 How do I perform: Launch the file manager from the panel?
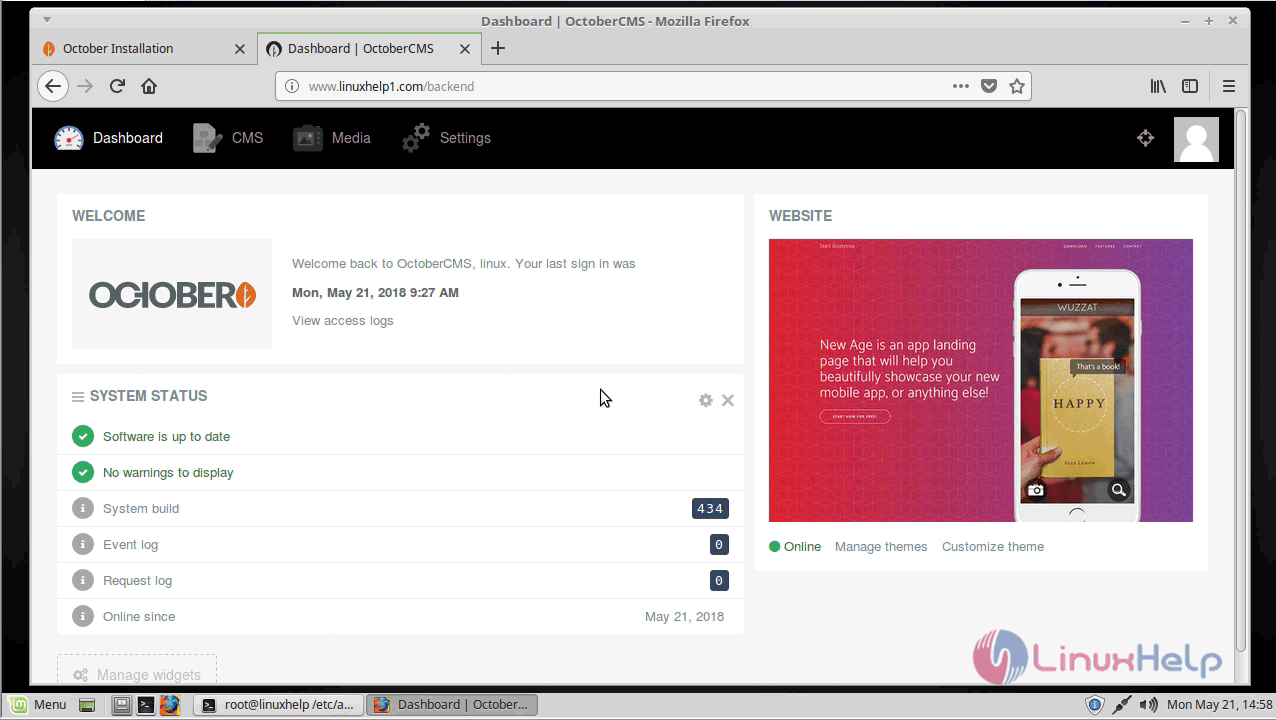point(121,704)
